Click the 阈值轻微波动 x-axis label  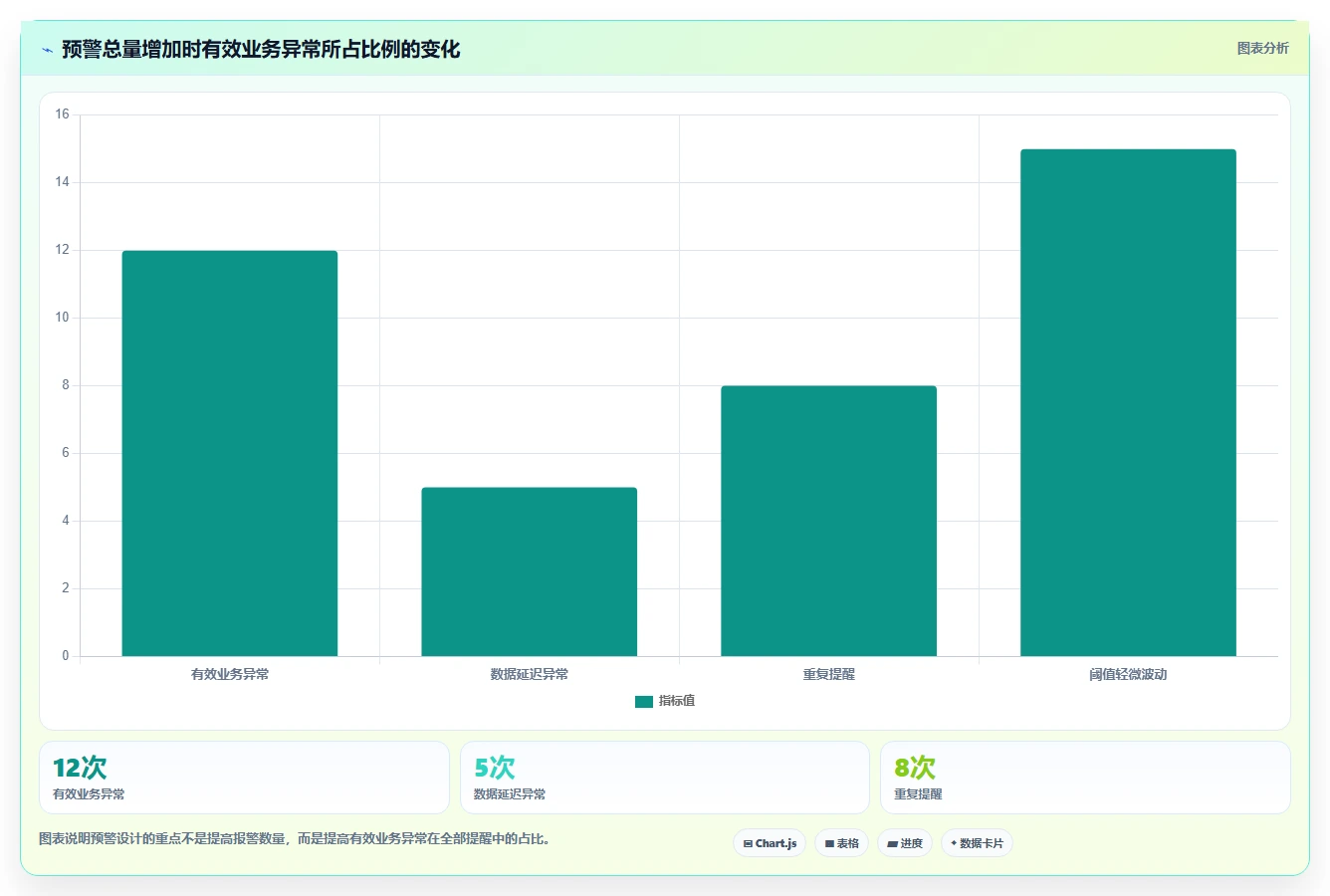pyautogui.click(x=1128, y=674)
